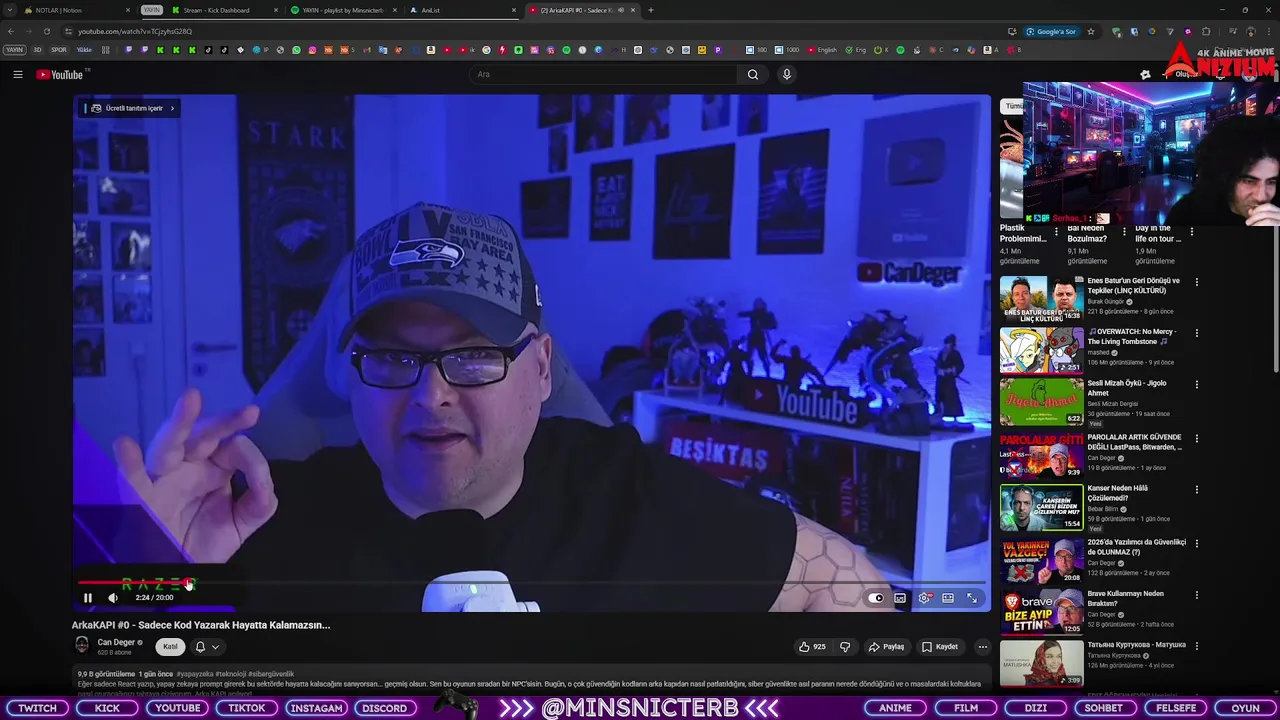
Task: Click the browser back arrow
Action: click(x=11, y=31)
